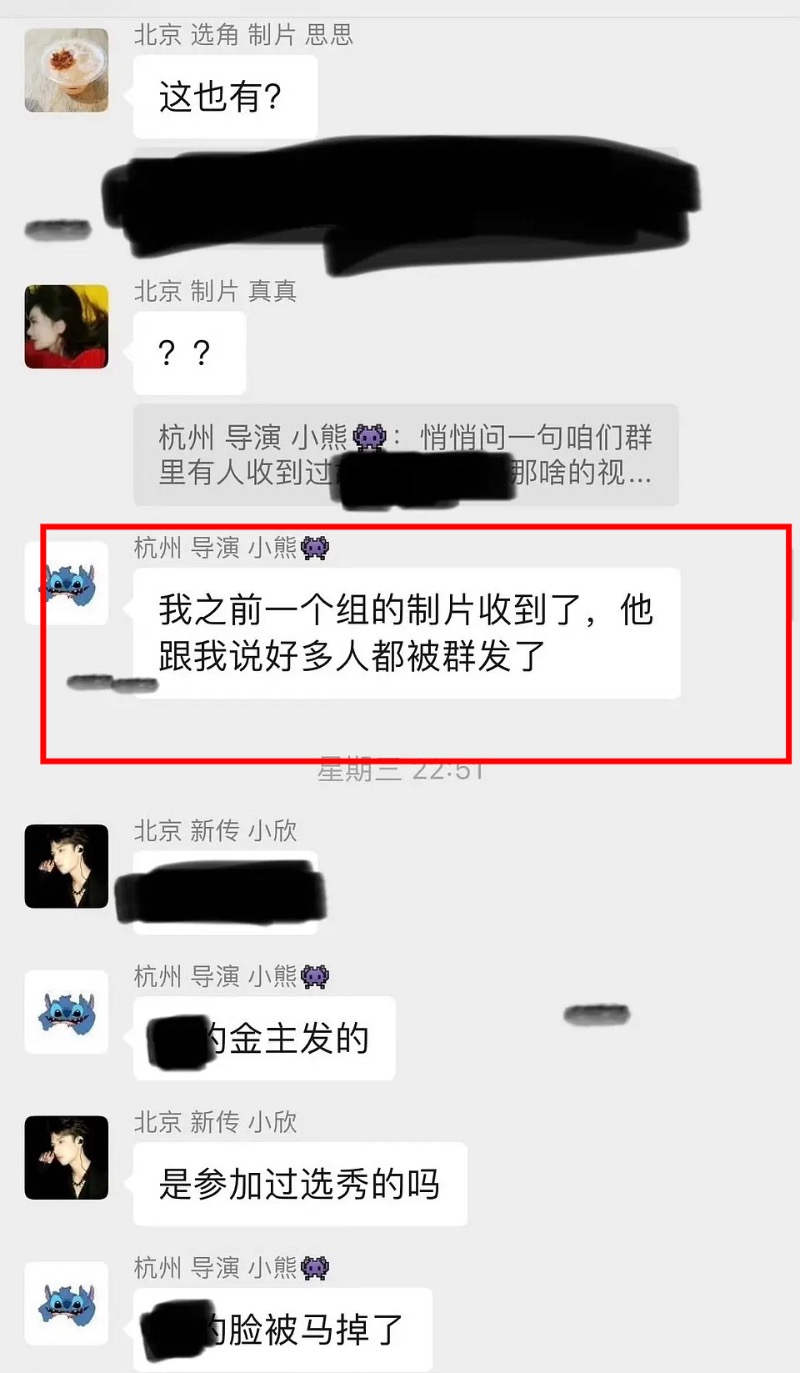Click the alien emoji icon in the quoted reply
The width and height of the screenshot is (800, 1373).
(370, 438)
